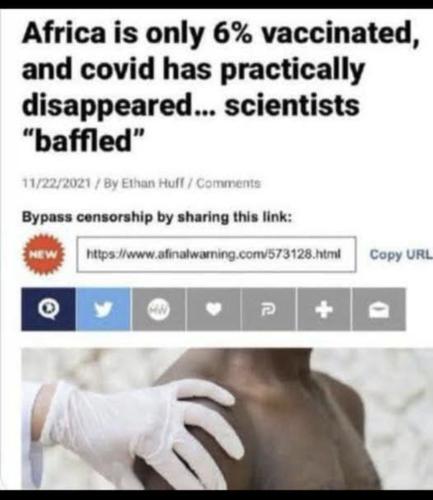This screenshot has height=500, width=433.
Task: Click the word "baffled" in the headline
Action: pyautogui.click(x=83, y=139)
